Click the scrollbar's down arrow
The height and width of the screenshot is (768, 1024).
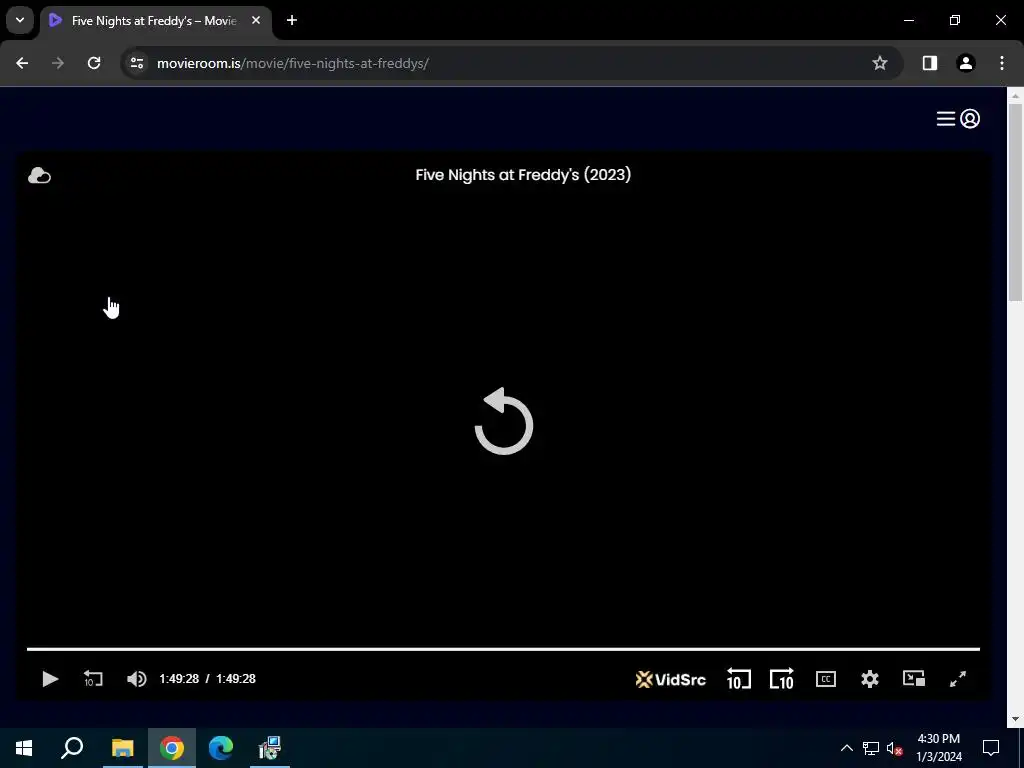(1016, 720)
